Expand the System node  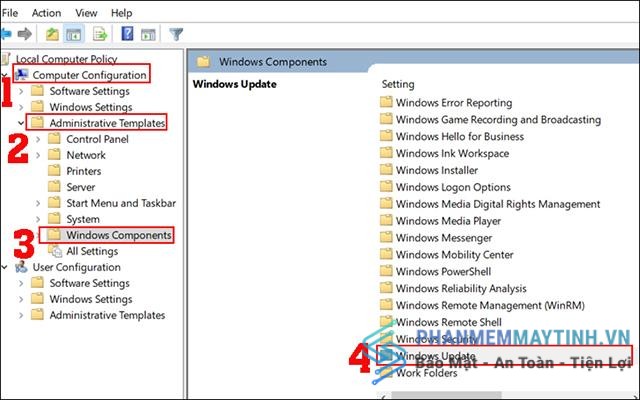38,219
